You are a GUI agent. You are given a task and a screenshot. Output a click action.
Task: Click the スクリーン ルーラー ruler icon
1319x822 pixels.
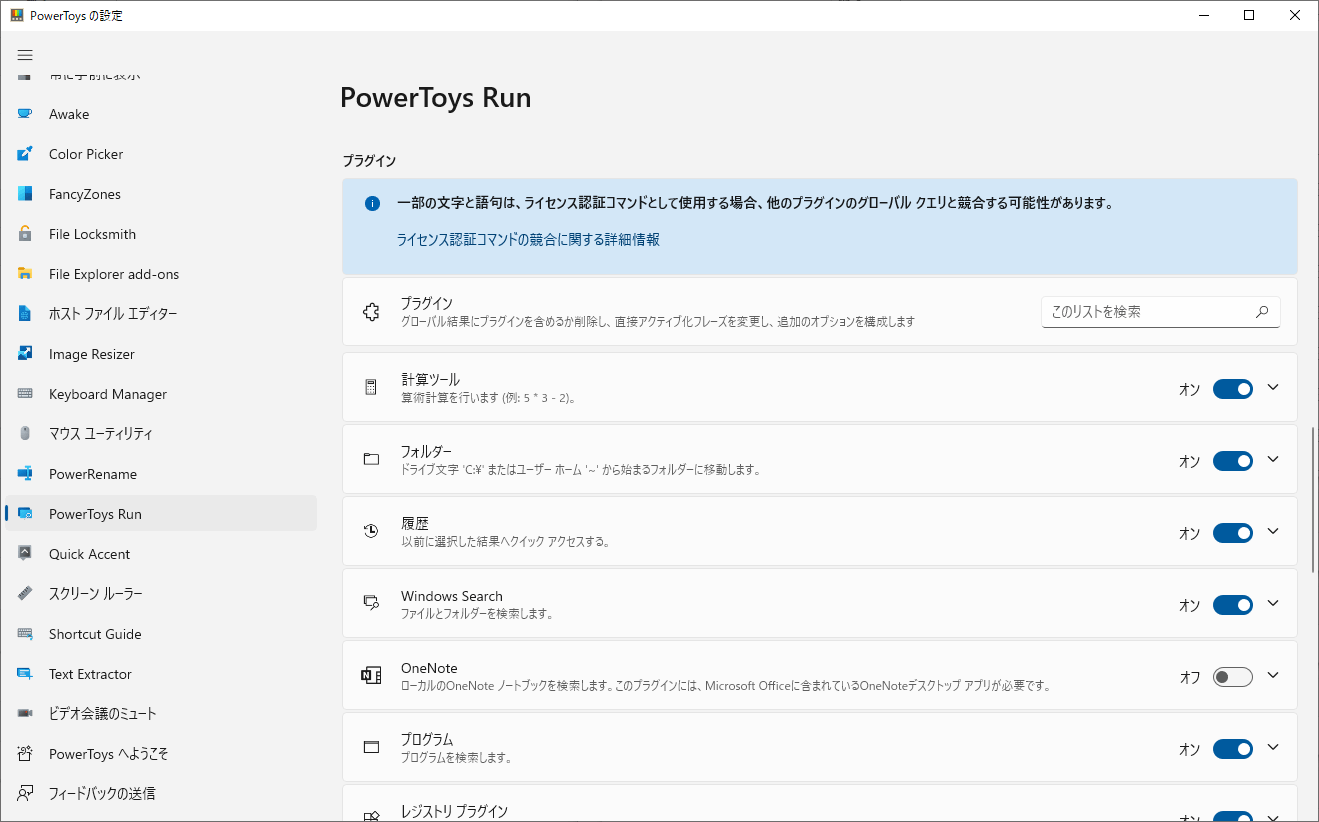[x=25, y=594]
